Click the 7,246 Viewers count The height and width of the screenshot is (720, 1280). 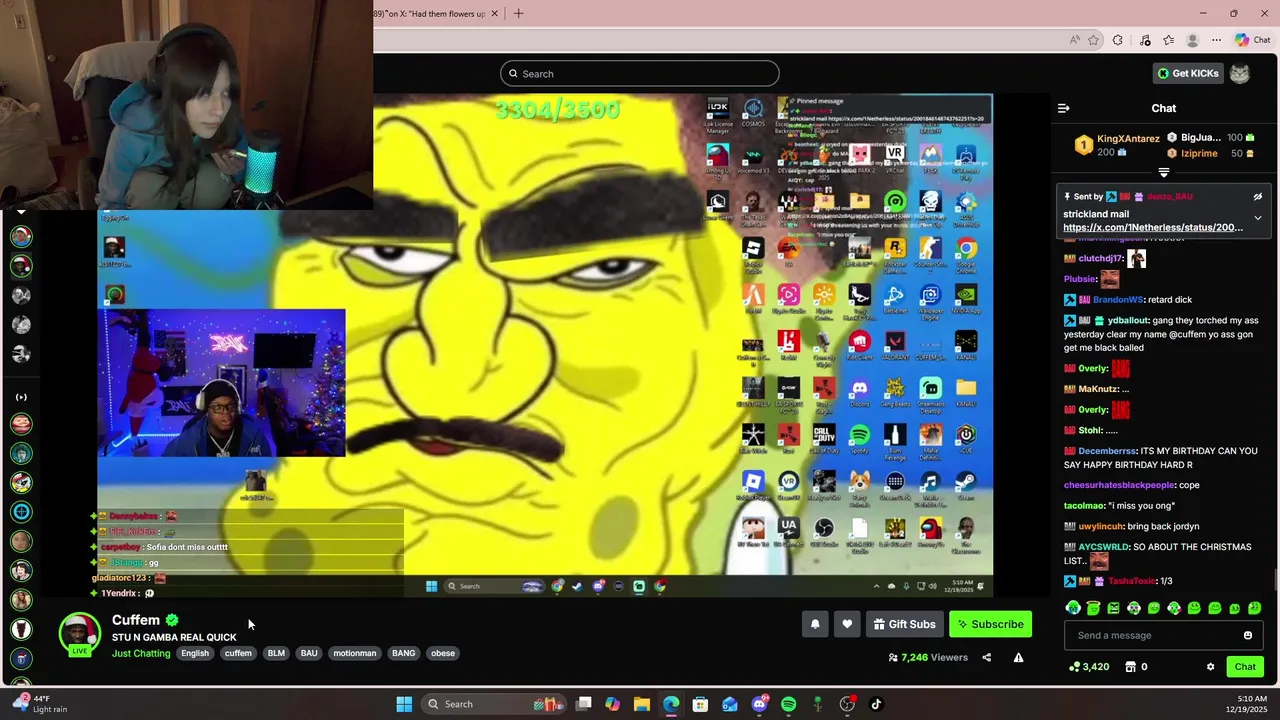click(x=928, y=657)
